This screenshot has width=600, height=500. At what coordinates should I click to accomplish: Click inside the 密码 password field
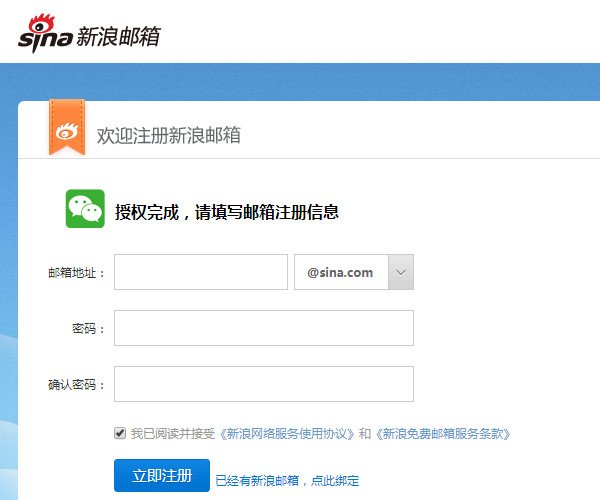coord(264,328)
